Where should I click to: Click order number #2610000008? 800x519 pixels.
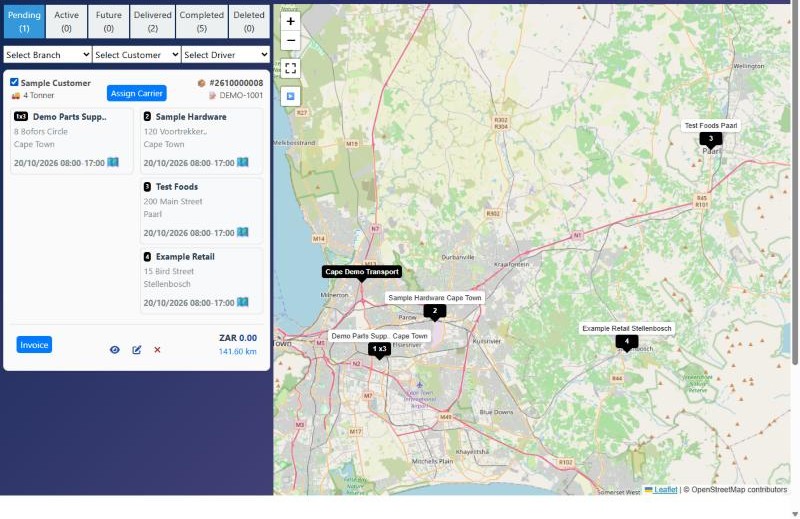coord(236,83)
